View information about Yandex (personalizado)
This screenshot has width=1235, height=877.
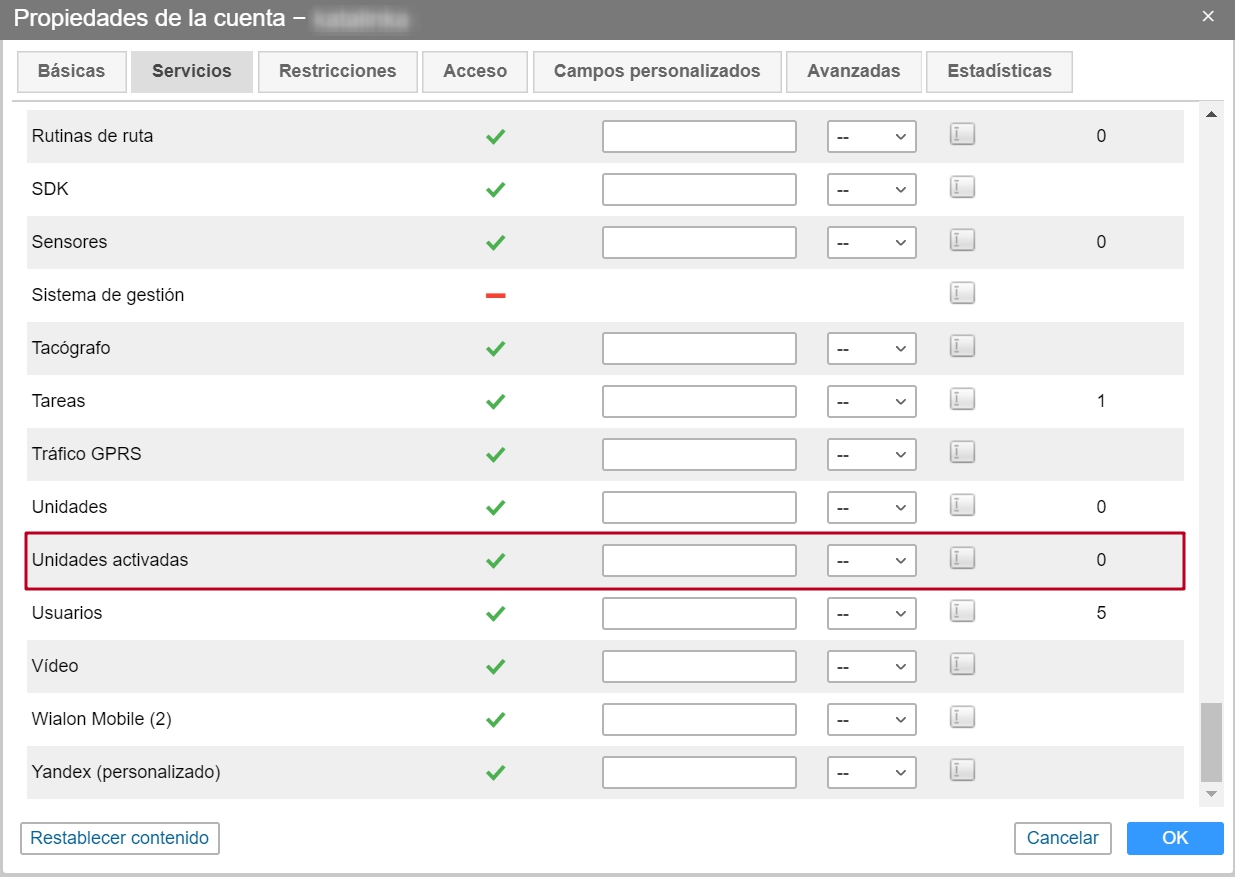(x=961, y=770)
